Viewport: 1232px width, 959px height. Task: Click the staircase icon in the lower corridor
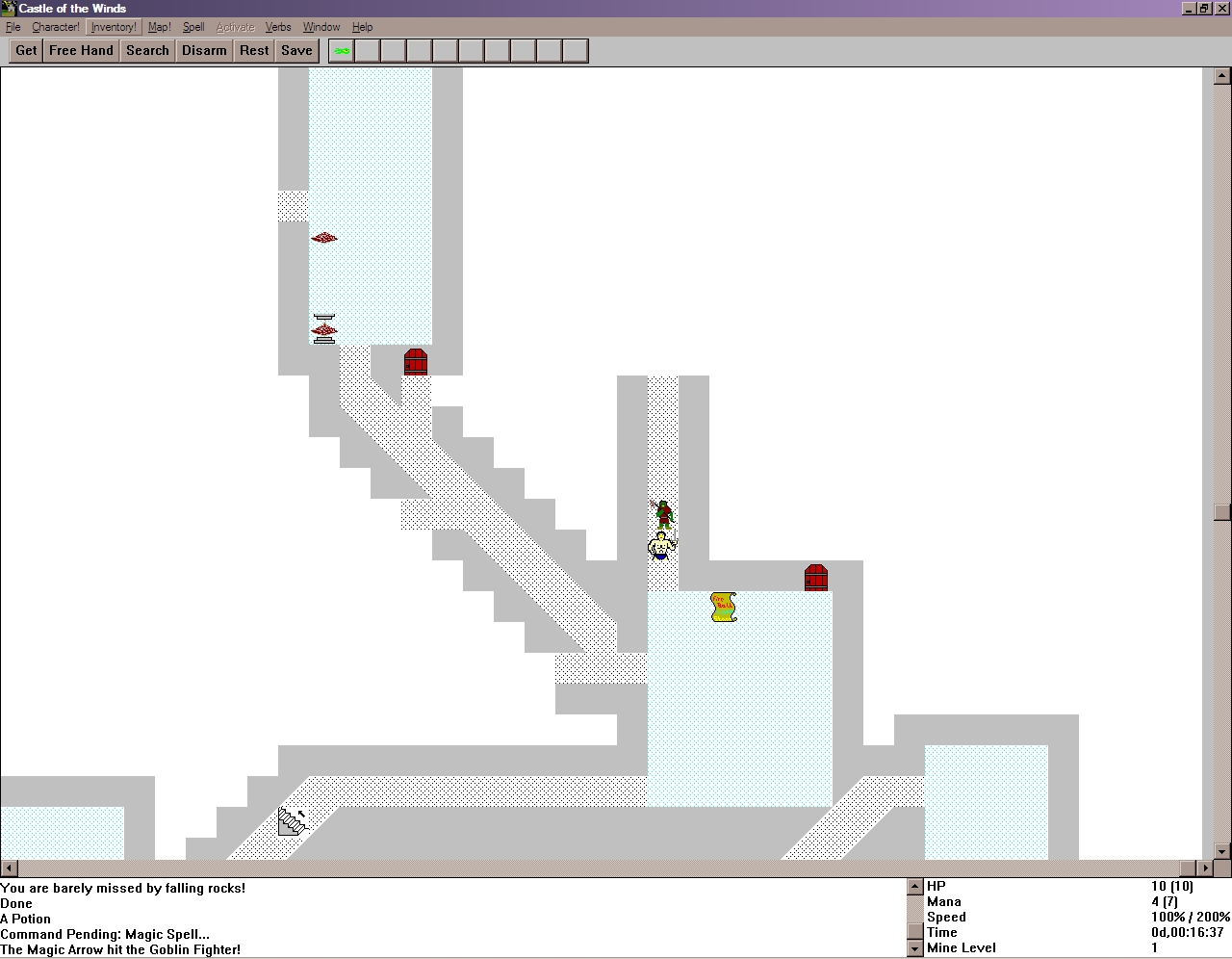292,821
